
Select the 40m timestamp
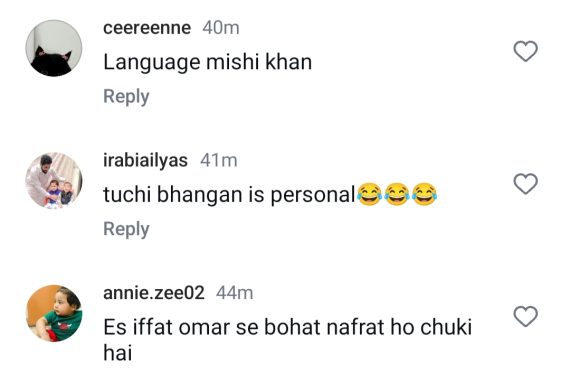(x=221, y=28)
